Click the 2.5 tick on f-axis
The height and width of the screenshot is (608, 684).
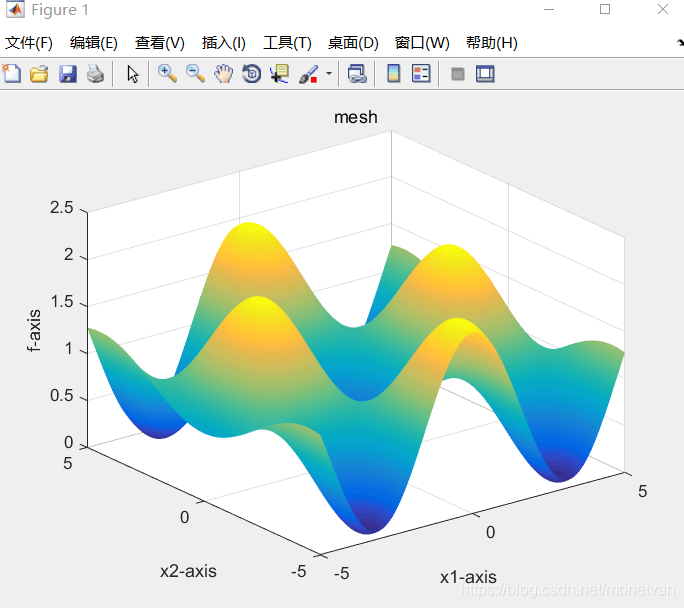[62, 208]
